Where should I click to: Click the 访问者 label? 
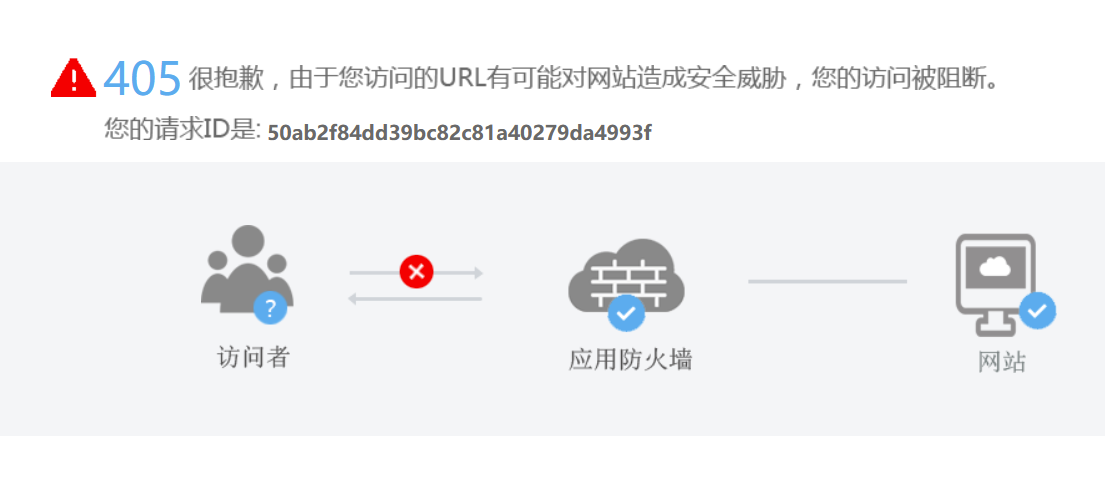[253, 357]
